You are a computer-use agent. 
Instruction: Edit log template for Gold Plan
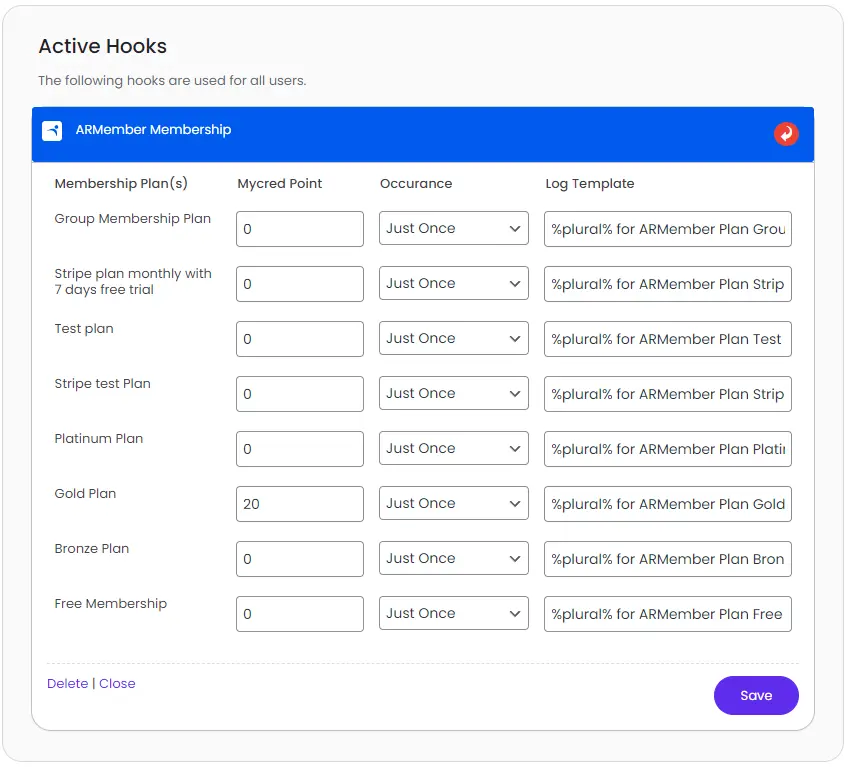point(668,504)
